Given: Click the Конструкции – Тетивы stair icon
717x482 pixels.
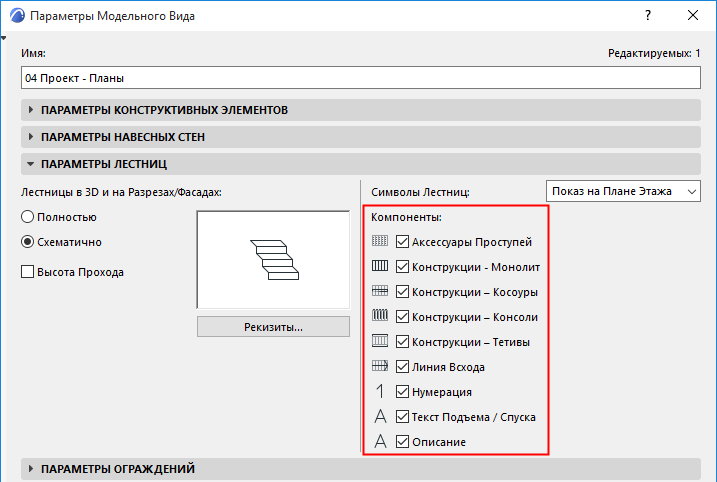Looking at the screenshot, I should (x=380, y=342).
